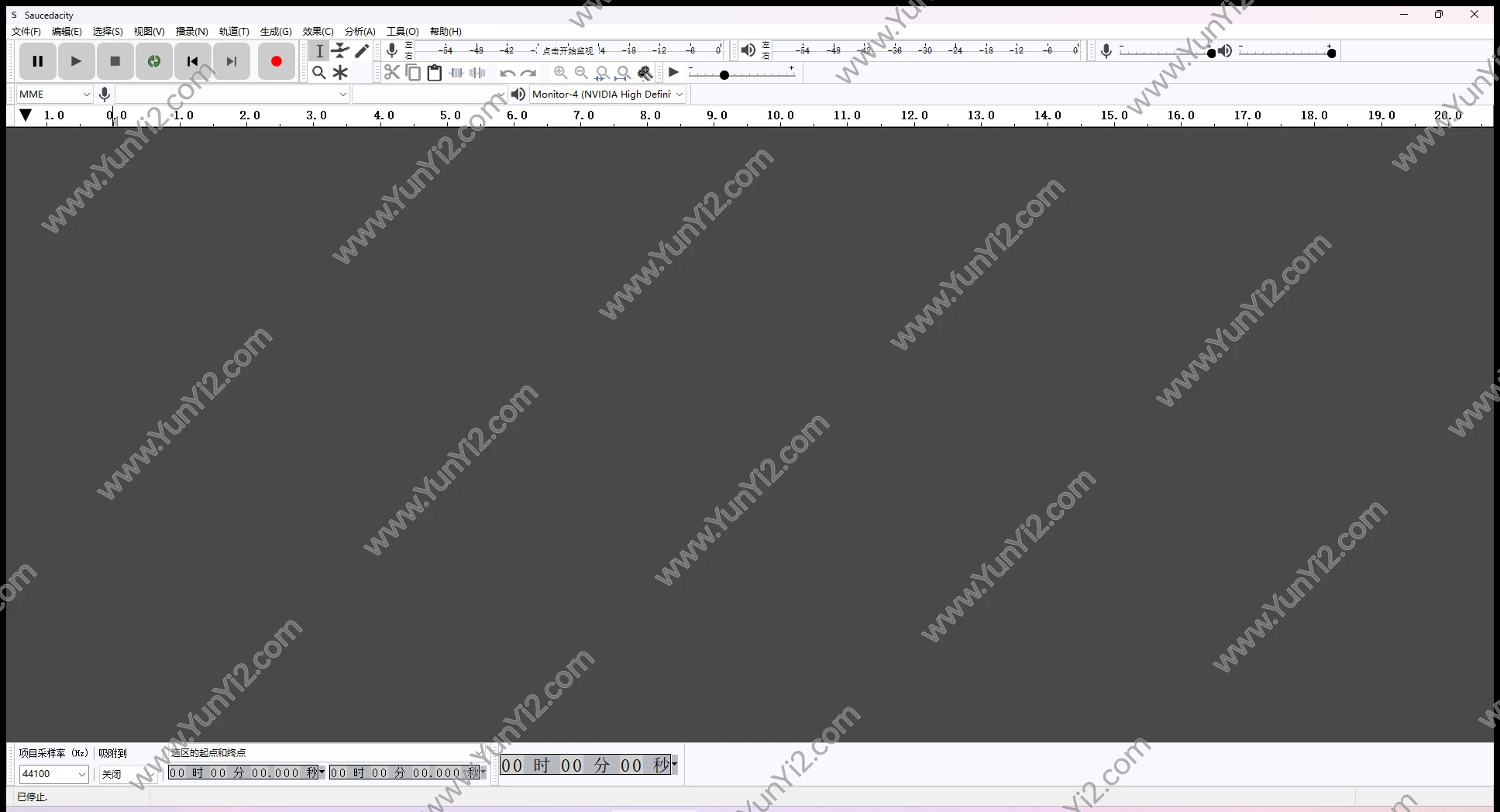Pause playback with the Pause button
This screenshot has width=1500, height=812.
pyautogui.click(x=37, y=61)
